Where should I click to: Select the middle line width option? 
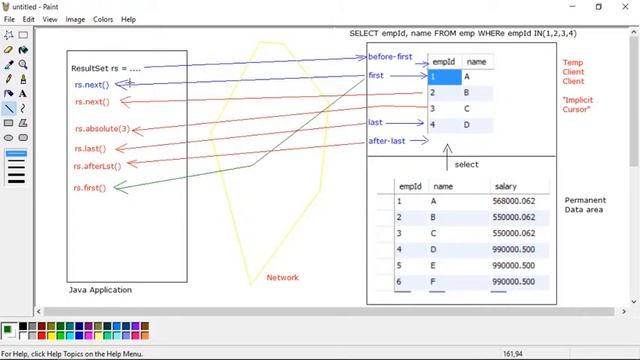pos(16,167)
